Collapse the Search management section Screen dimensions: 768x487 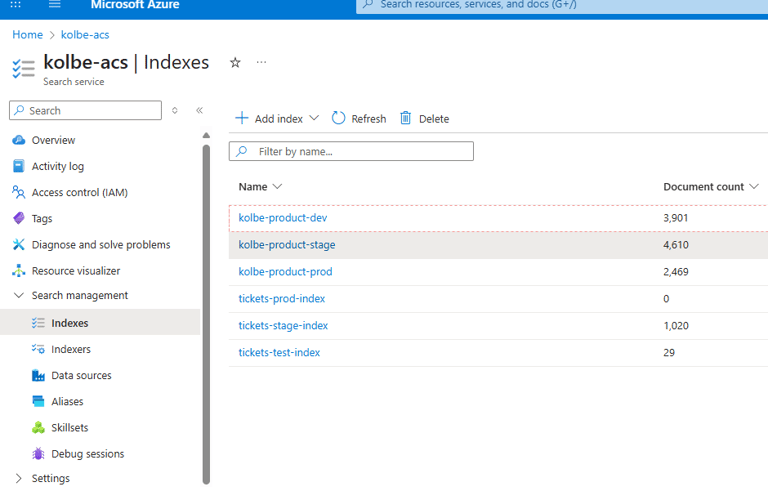(x=19, y=295)
